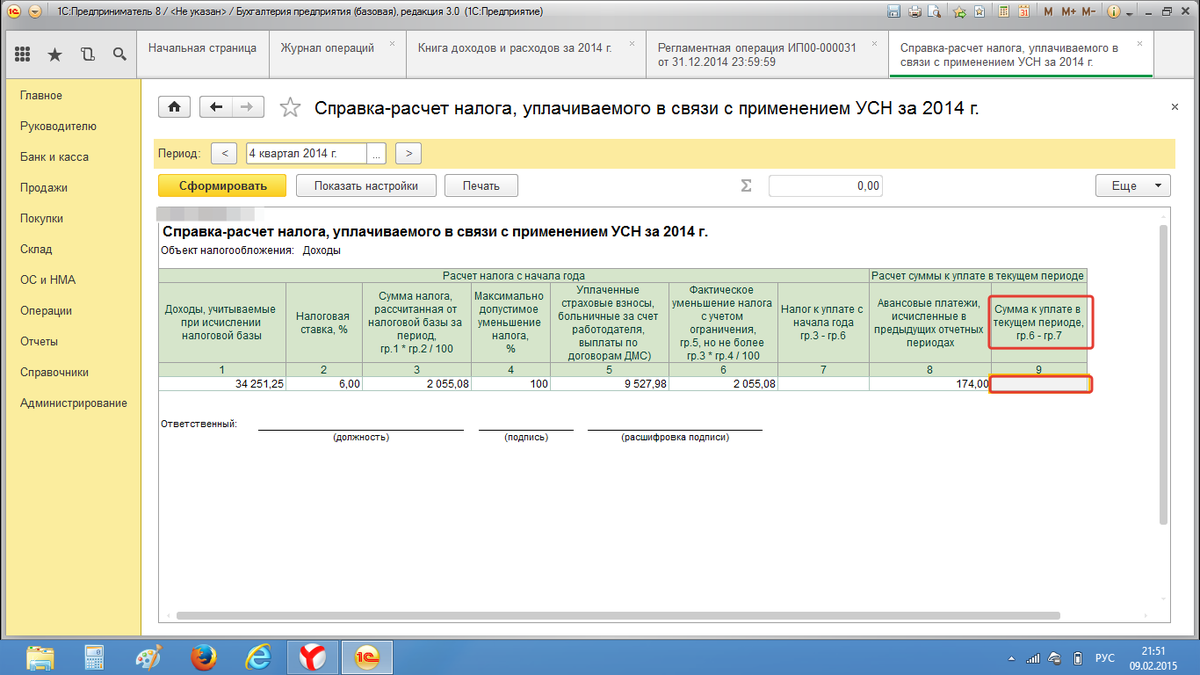Screen dimensions: 1200x675
Task: Select the cell with value 34 251,25
Action: 223,383
